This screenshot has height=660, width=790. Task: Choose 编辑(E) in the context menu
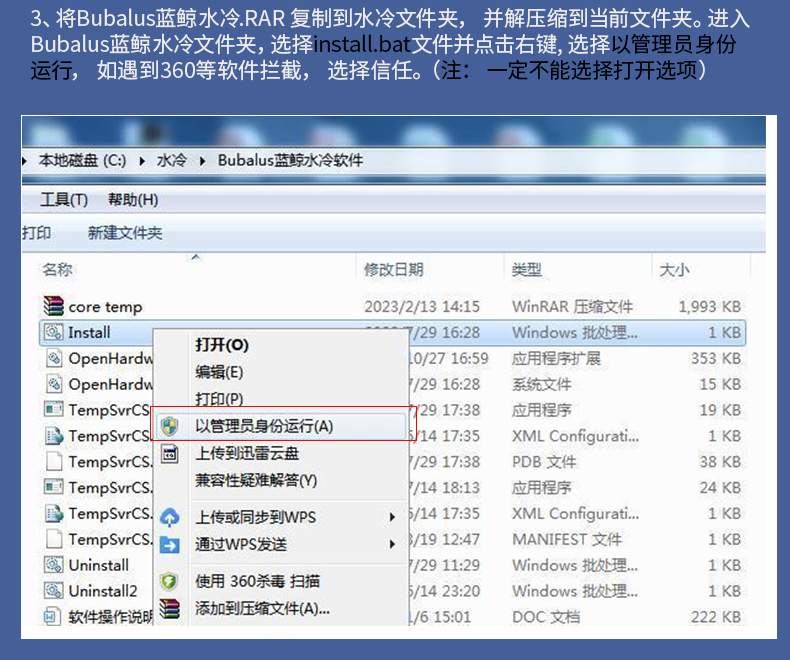click(x=219, y=372)
